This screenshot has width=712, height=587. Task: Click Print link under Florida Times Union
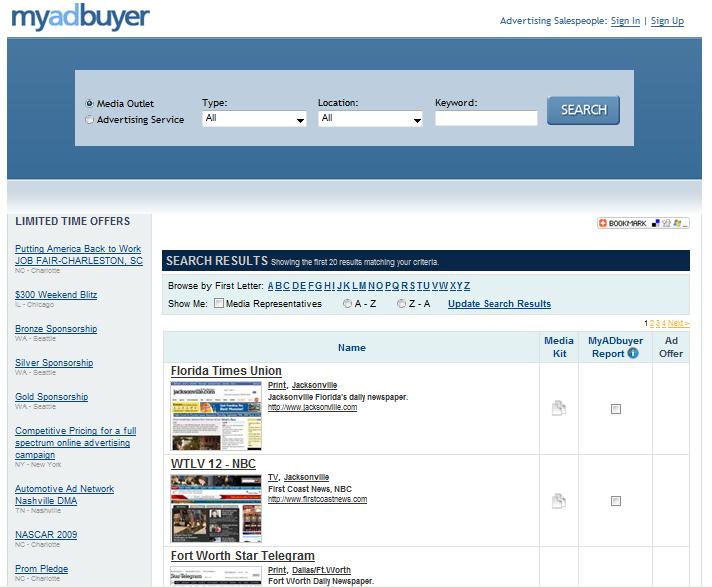pos(277,385)
